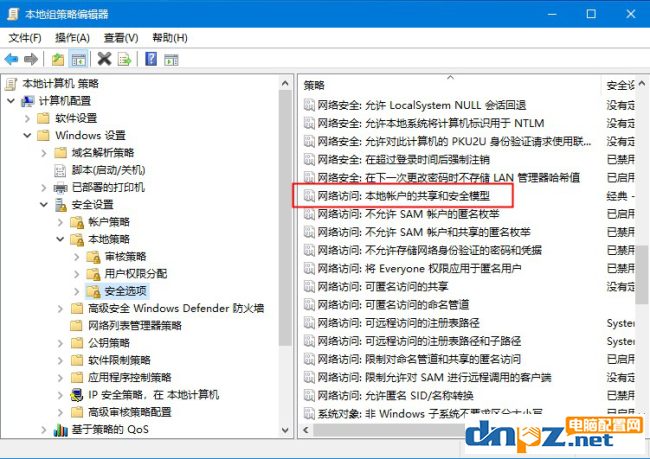Click the Delete X toolbar icon
Viewport: 650px width, 459px height.
click(104, 59)
